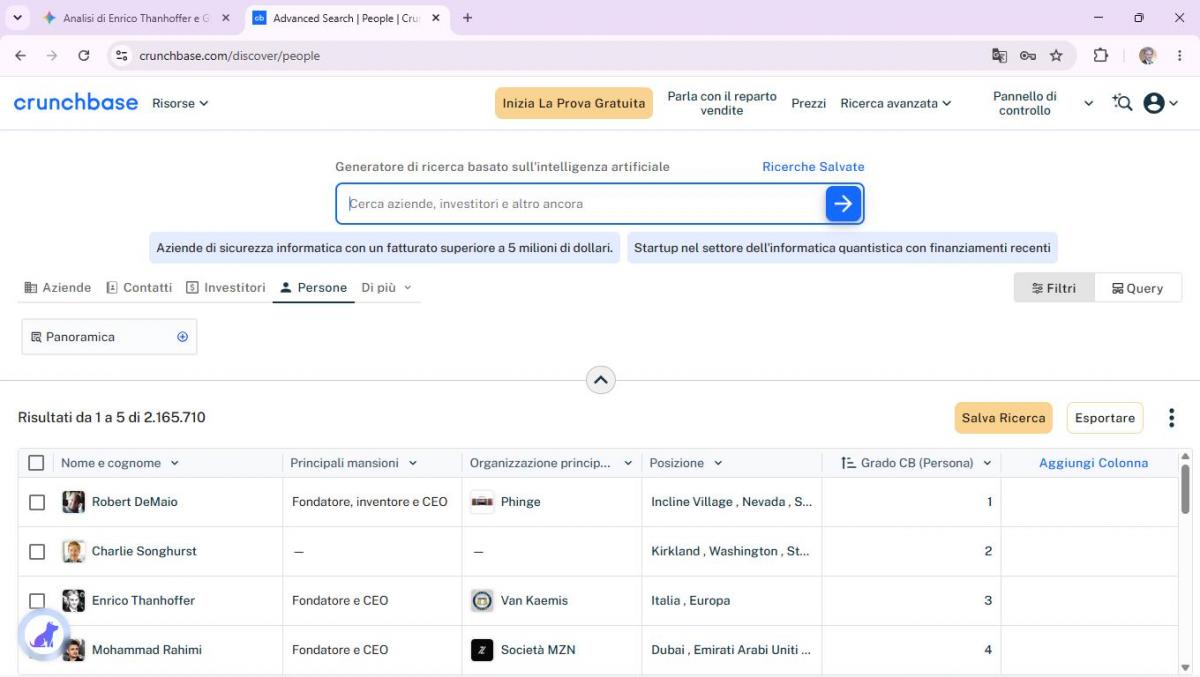Expand the Risorse dropdown menu
The height and width of the screenshot is (677, 1200).
pyautogui.click(x=180, y=103)
